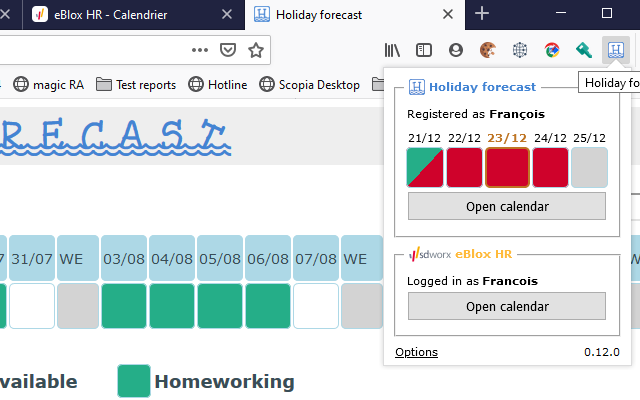Open a new browser tab
640x400 pixels.
click(482, 14)
